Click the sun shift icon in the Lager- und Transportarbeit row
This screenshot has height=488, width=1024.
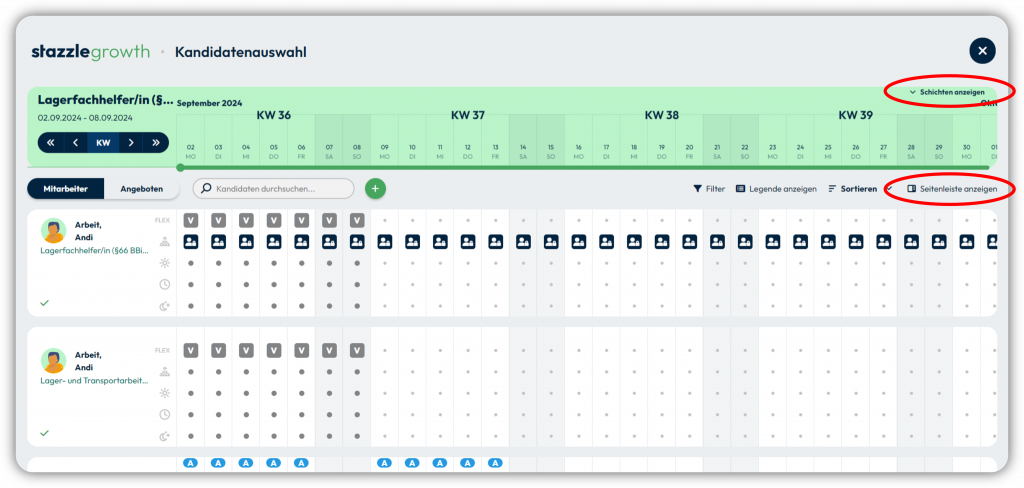[x=165, y=393]
